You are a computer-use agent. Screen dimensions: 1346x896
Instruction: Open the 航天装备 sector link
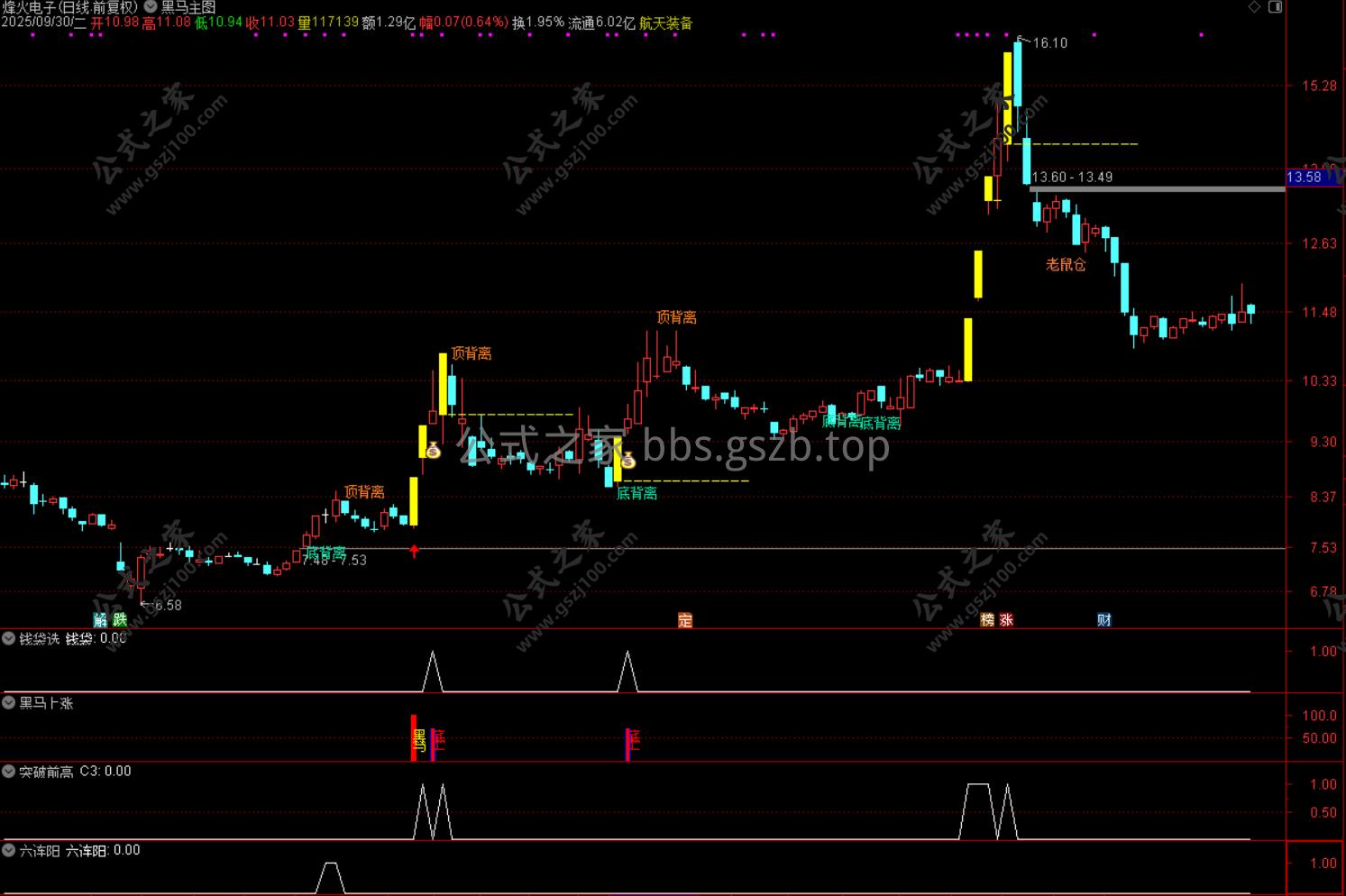(x=666, y=23)
